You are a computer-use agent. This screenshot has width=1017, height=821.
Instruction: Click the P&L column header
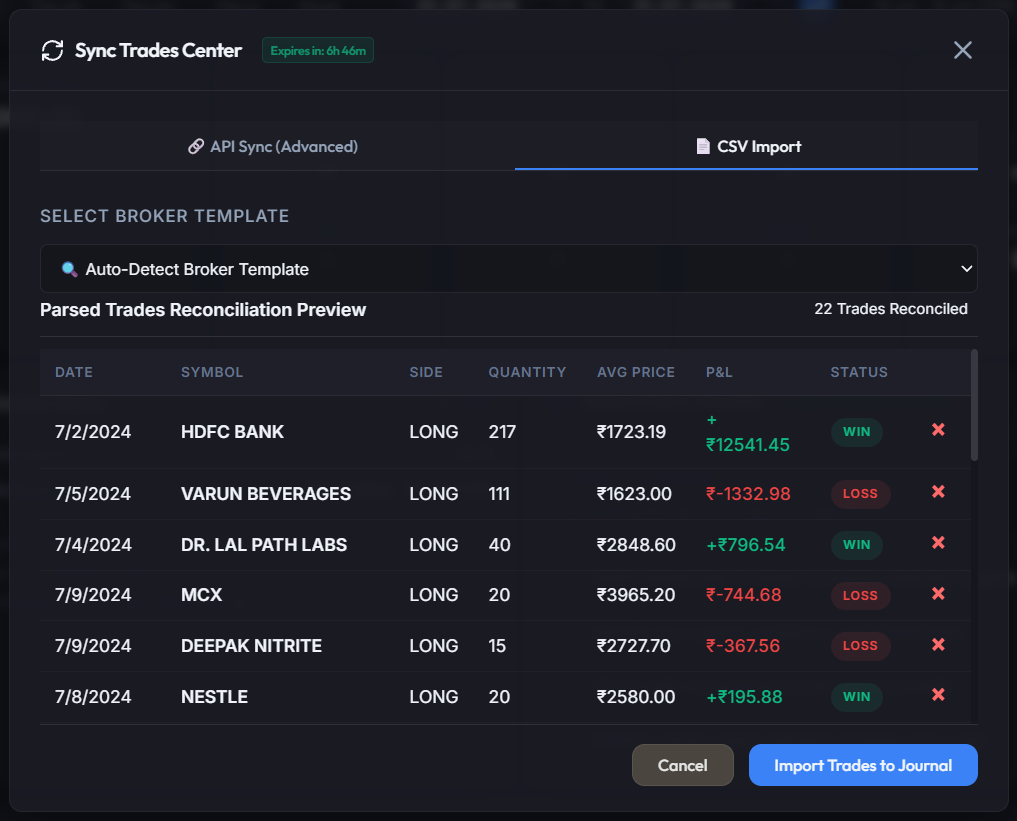click(719, 372)
